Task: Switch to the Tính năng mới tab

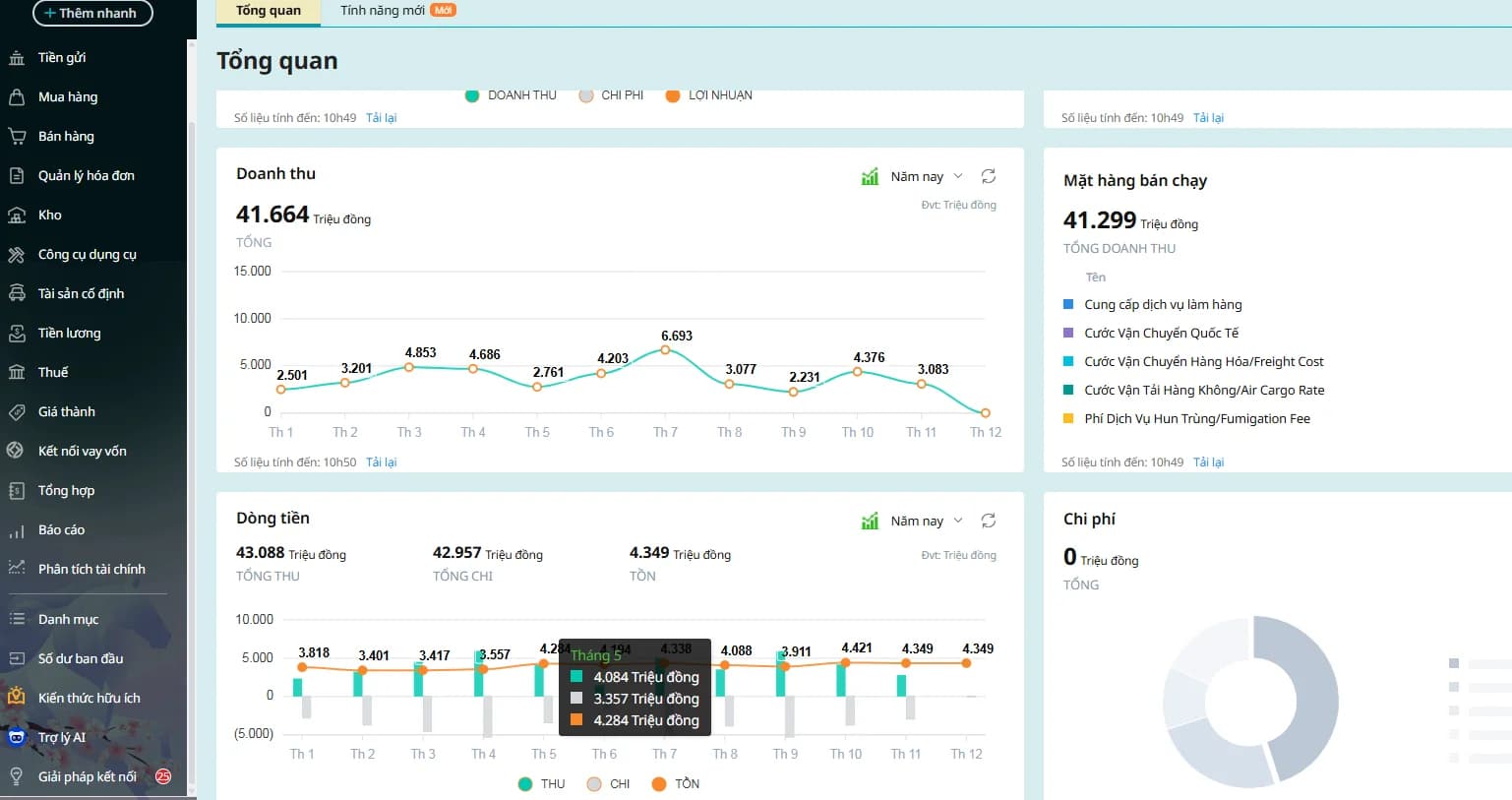Action: pyautogui.click(x=383, y=11)
